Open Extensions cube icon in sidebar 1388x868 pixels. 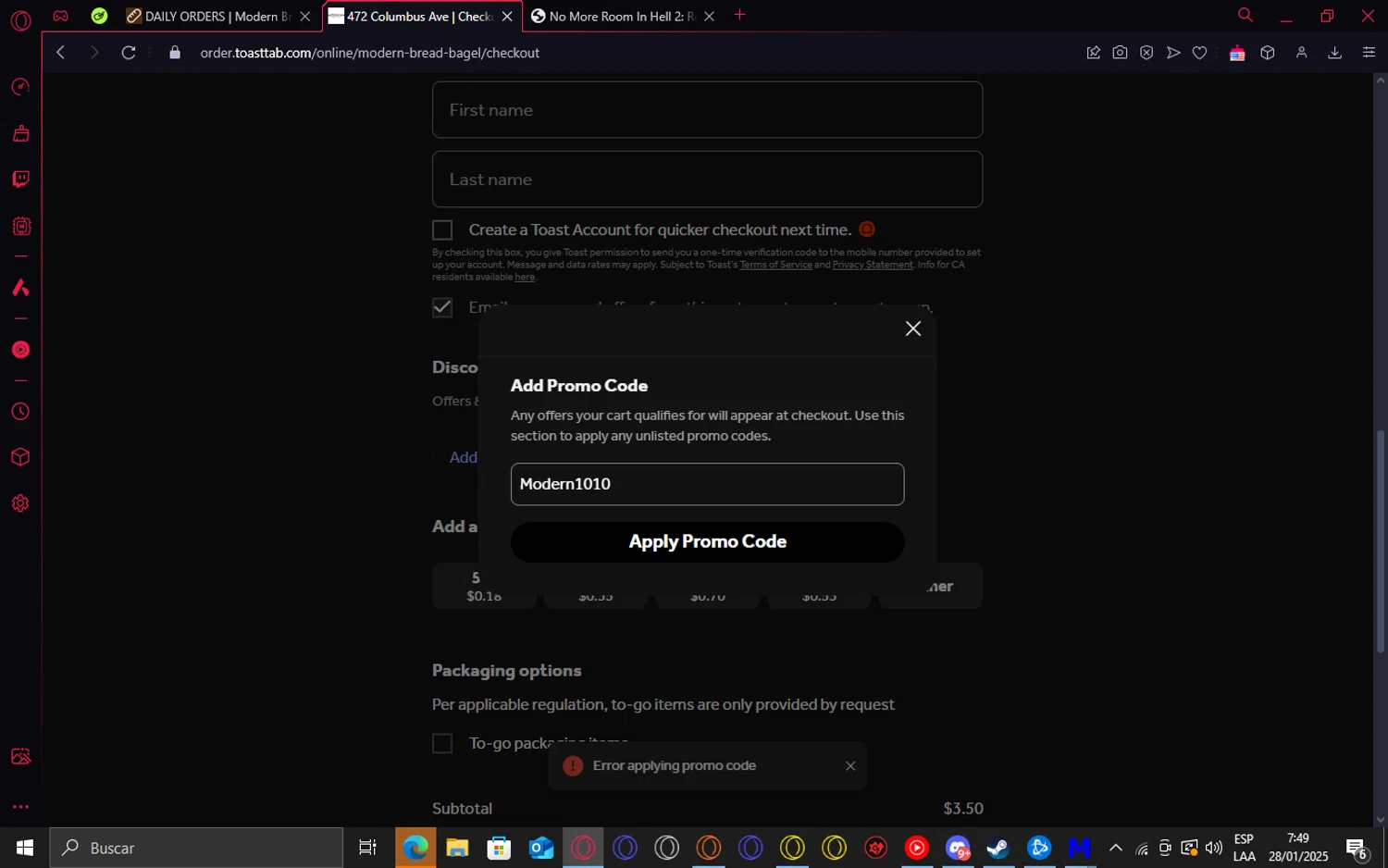click(x=20, y=457)
